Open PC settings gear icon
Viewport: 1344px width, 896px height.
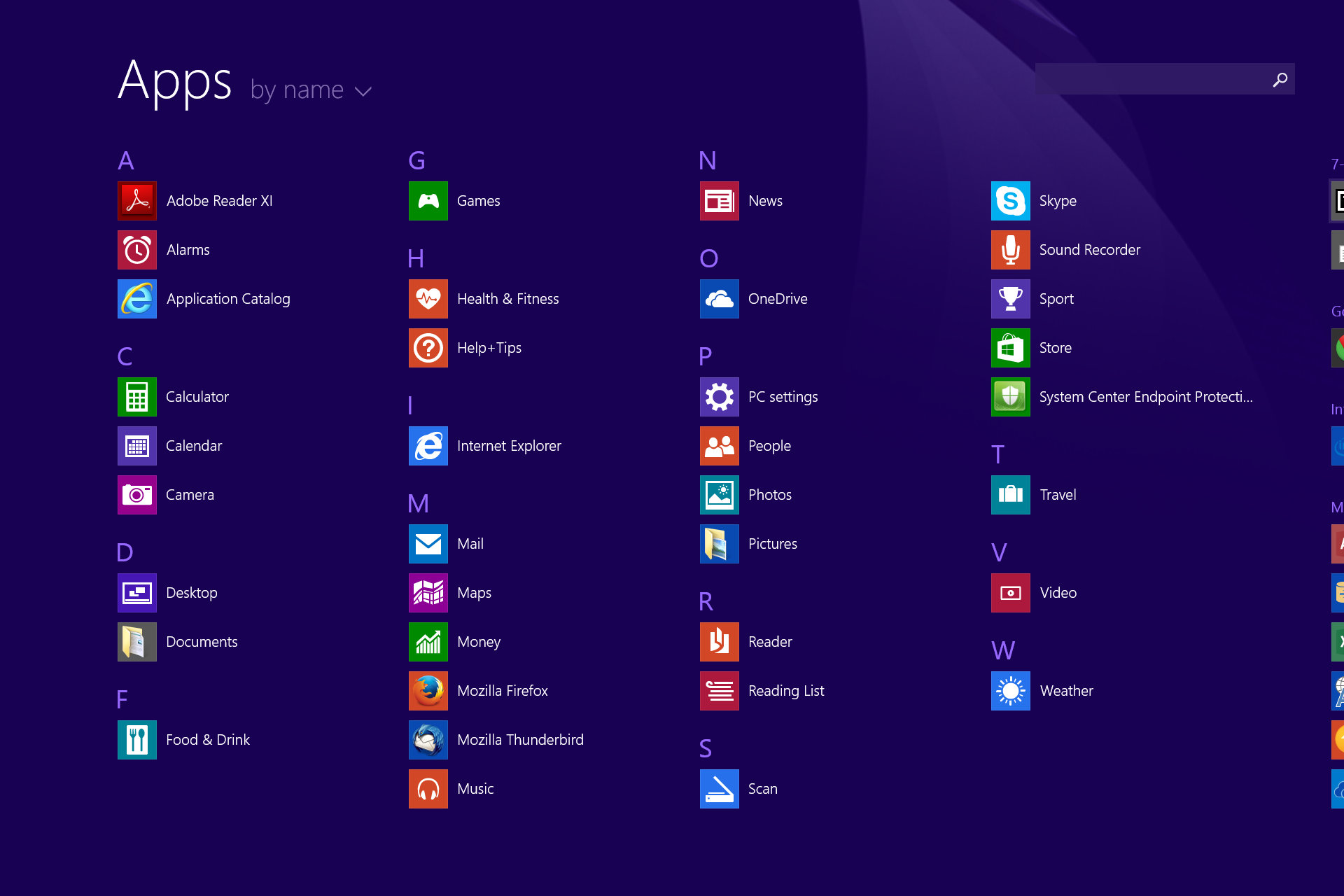click(720, 397)
